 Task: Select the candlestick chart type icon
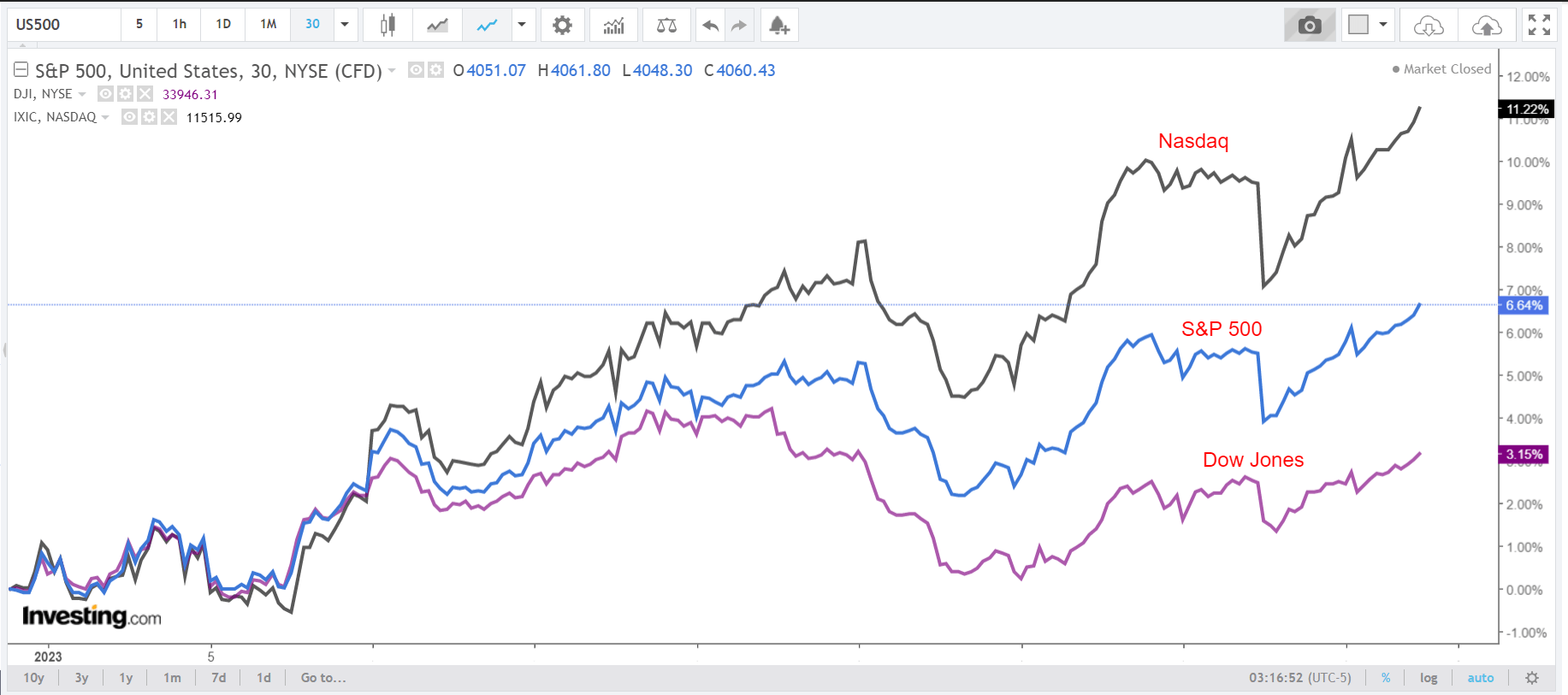388,25
